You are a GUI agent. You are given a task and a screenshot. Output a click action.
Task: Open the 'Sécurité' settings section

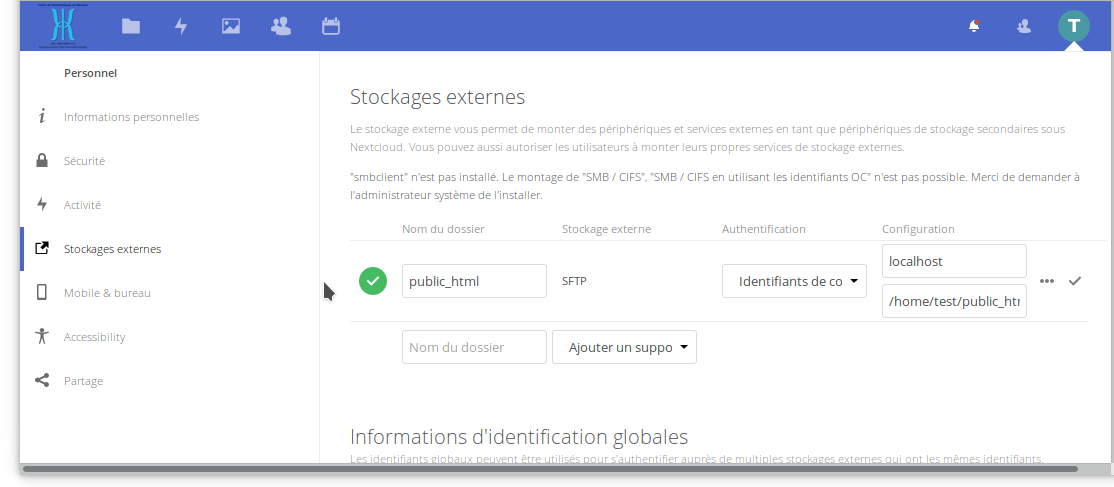(84, 161)
